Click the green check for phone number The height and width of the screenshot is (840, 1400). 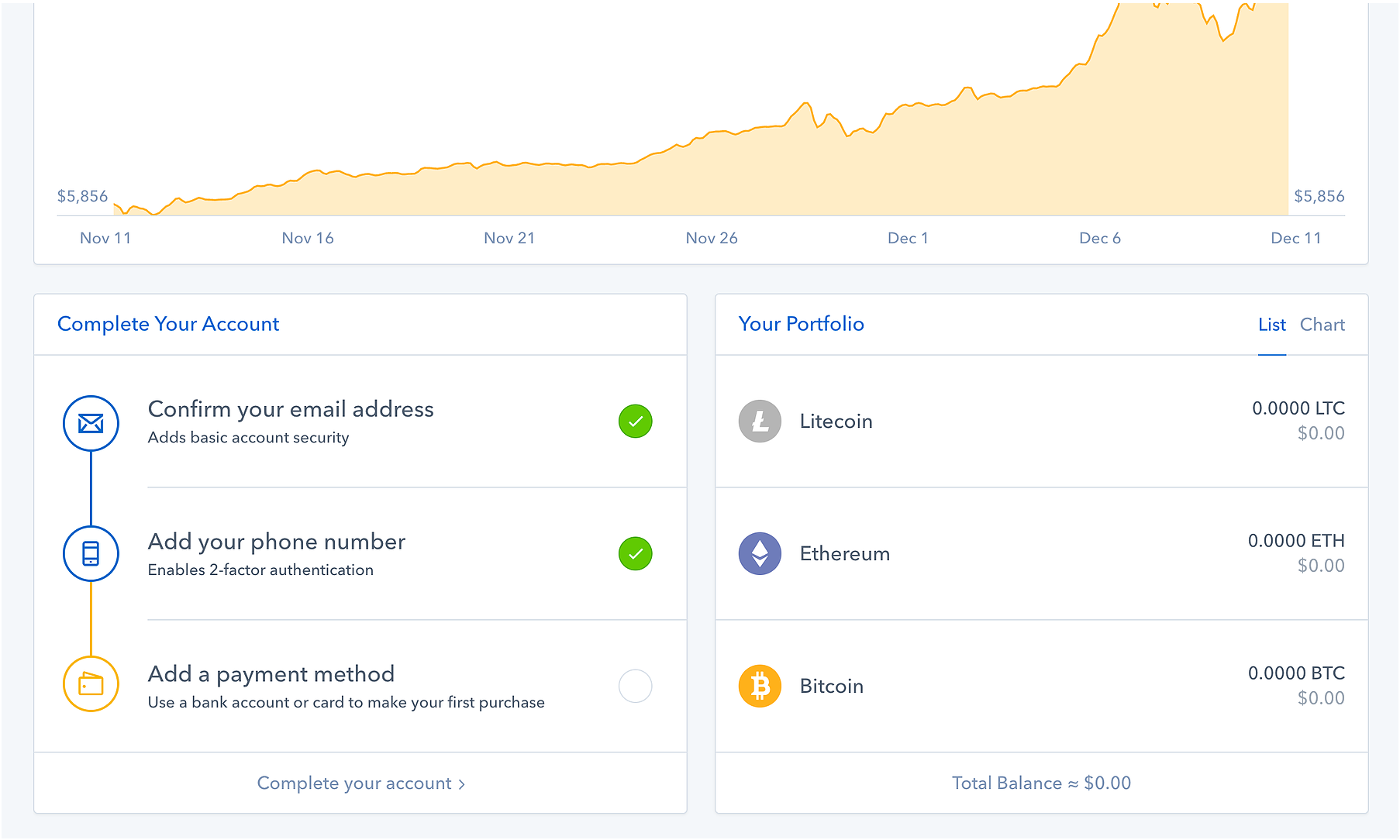(635, 553)
